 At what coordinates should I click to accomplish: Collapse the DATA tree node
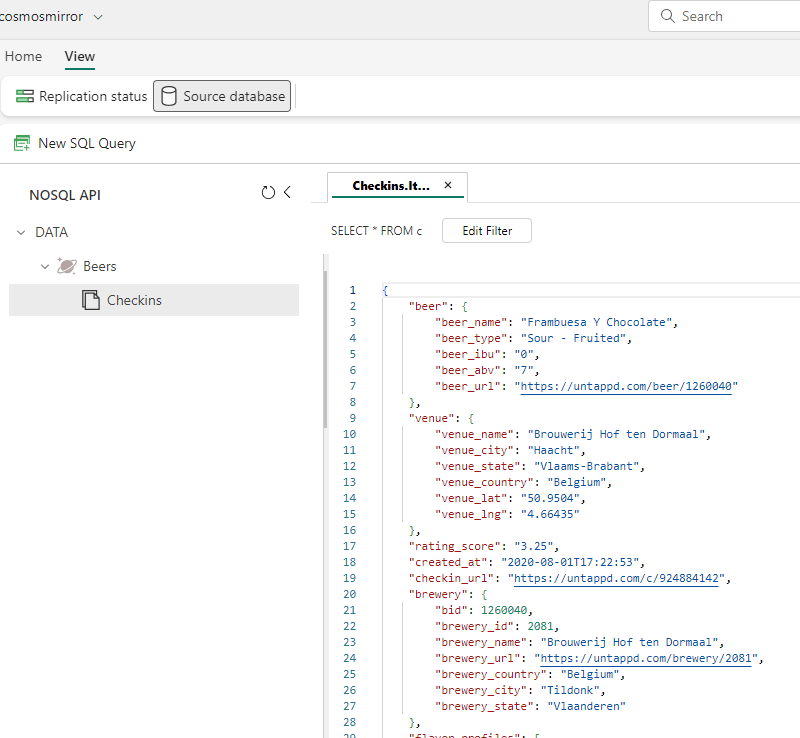[x=21, y=232]
